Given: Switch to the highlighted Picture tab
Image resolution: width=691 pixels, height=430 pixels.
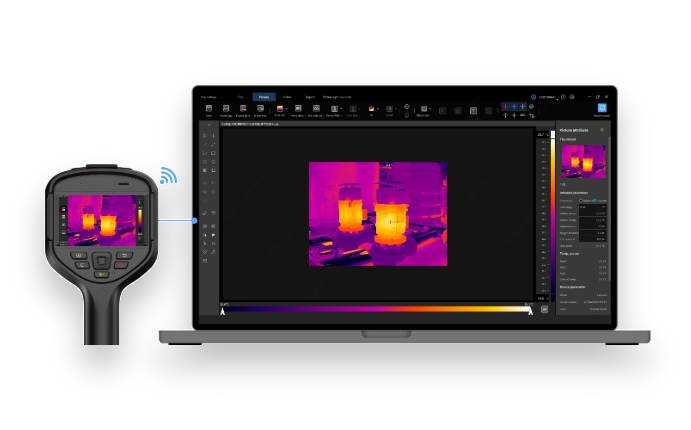Looking at the screenshot, I should coord(264,97).
